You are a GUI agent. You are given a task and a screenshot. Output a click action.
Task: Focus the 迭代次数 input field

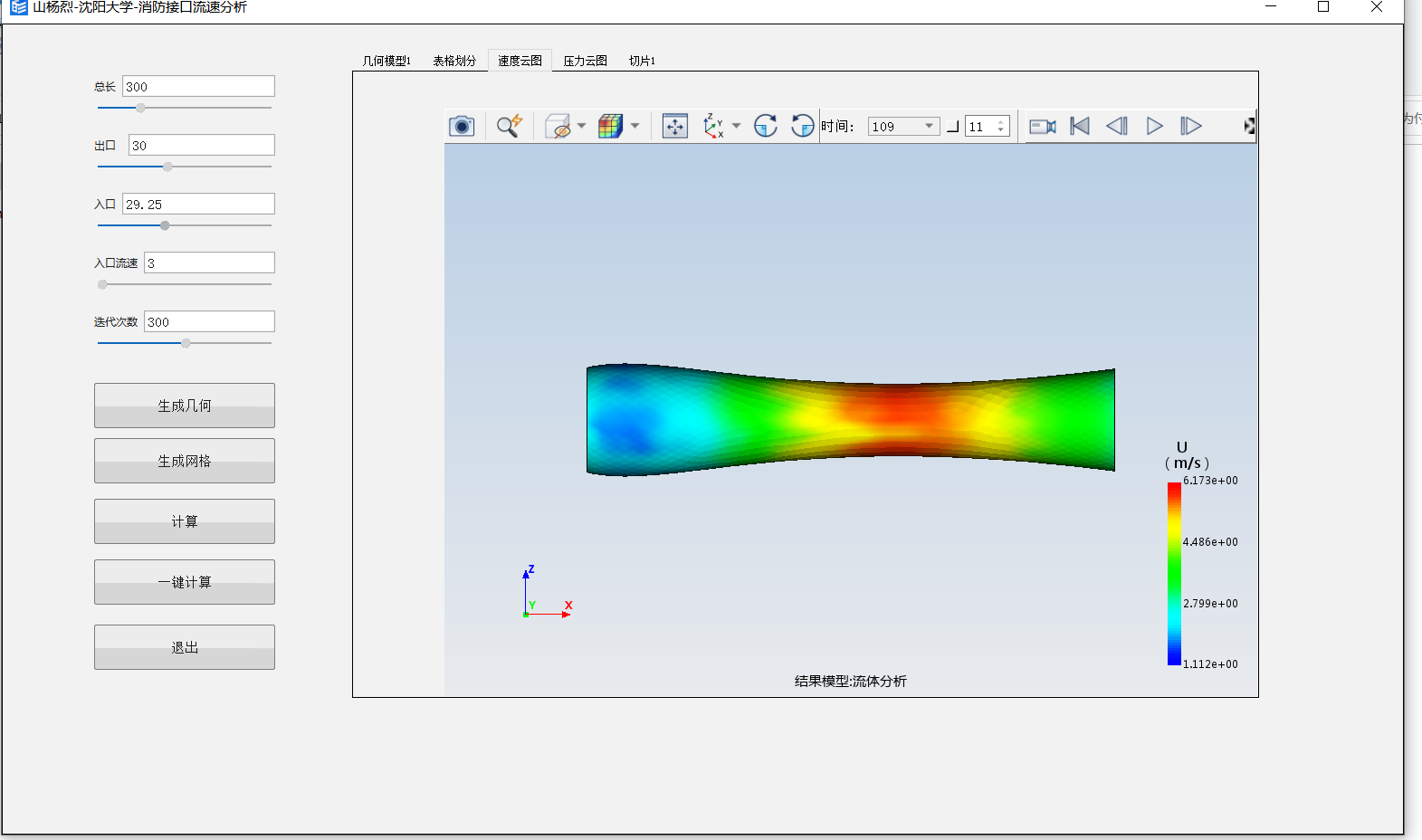pyautogui.click(x=209, y=321)
